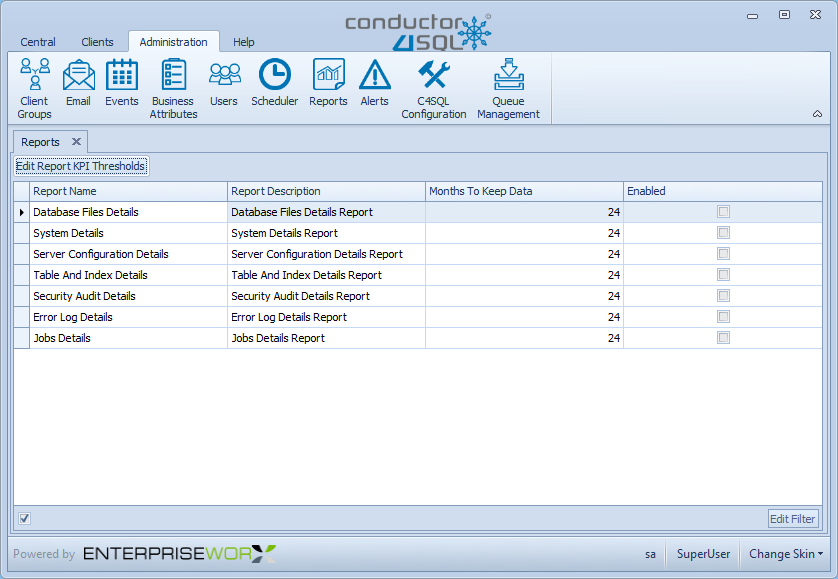Edit months value for Jobs Details row
The width and height of the screenshot is (838, 579).
524,338
